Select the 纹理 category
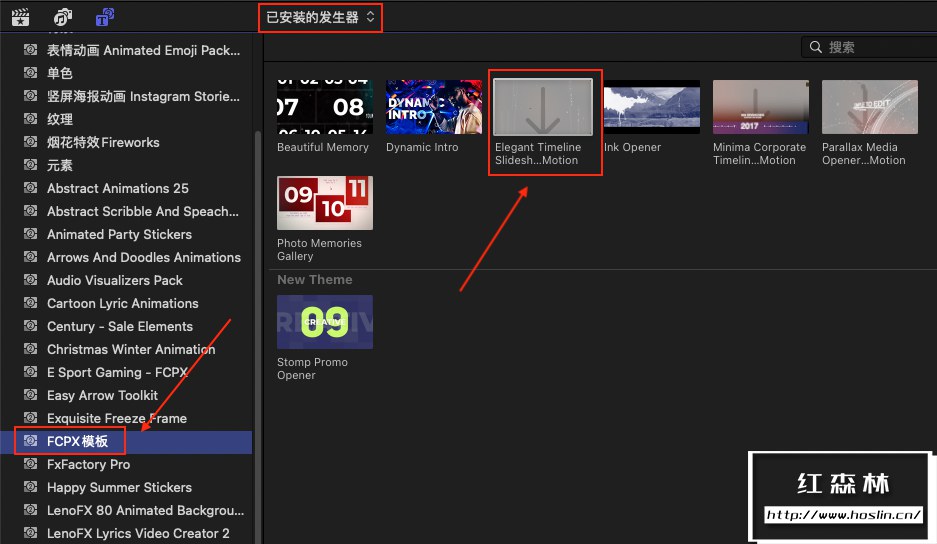 pyautogui.click(x=126, y=119)
